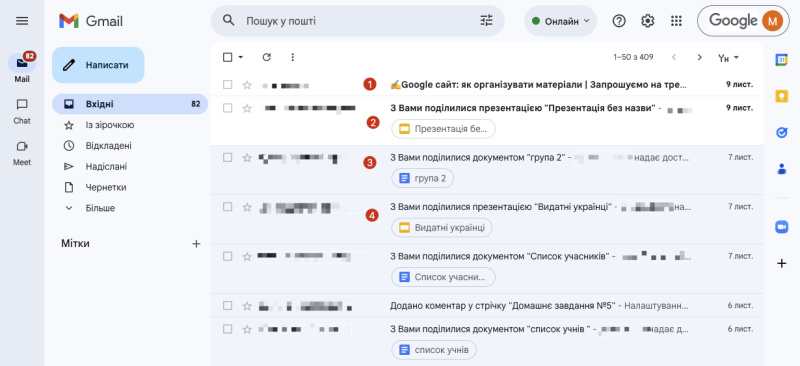This screenshot has height=366, width=800.
Task: Tick the checkbox for the Google сайт email
Action: pyautogui.click(x=228, y=85)
